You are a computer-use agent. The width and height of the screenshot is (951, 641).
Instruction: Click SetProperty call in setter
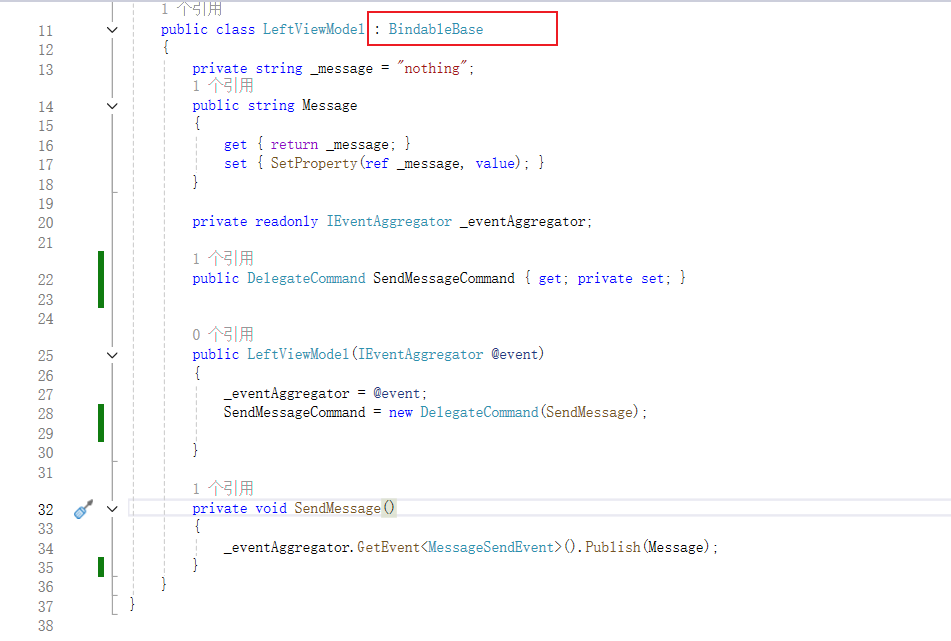(314, 163)
